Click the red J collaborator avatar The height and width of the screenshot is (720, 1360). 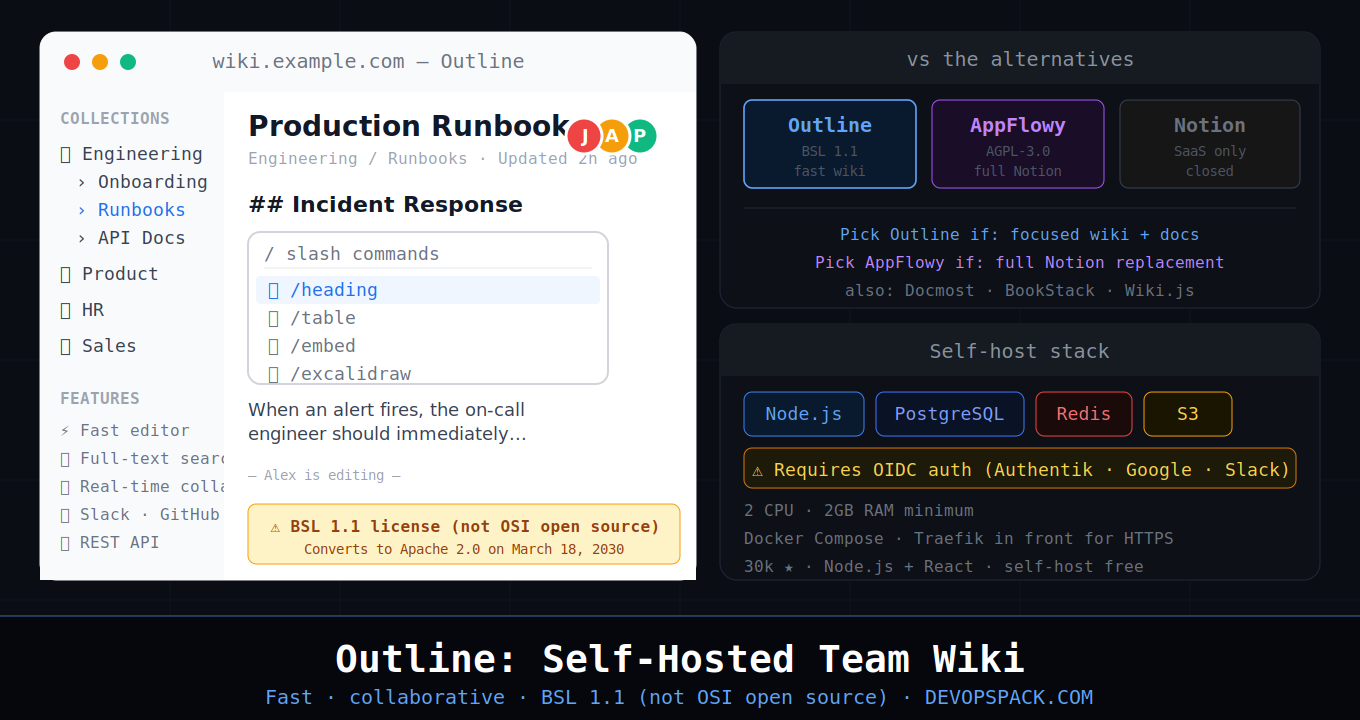(x=584, y=136)
